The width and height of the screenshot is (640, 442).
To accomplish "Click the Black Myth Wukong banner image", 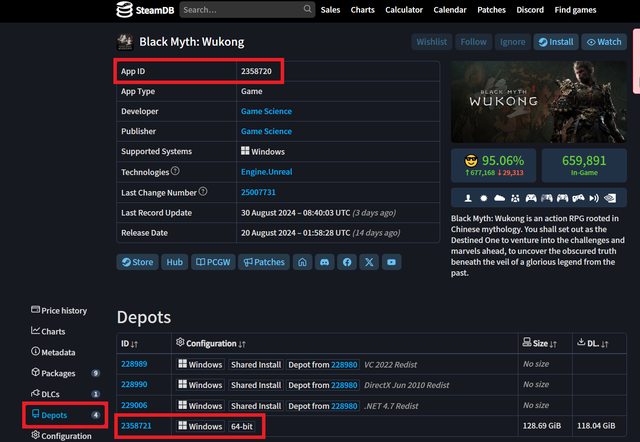I will [x=538, y=103].
